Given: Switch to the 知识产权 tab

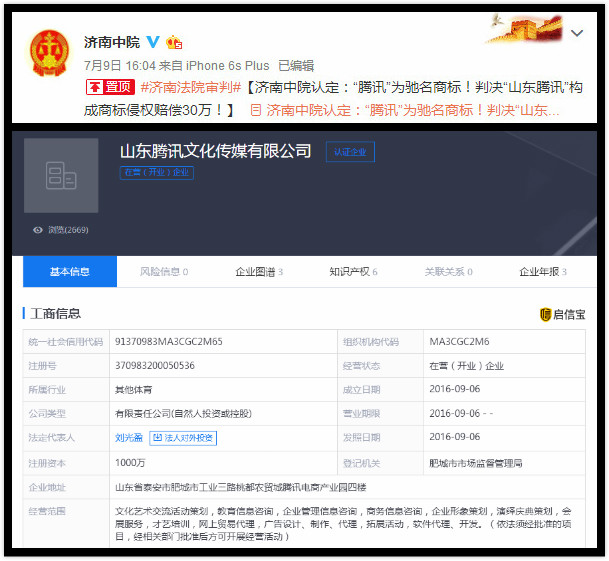Looking at the screenshot, I should point(353,272).
